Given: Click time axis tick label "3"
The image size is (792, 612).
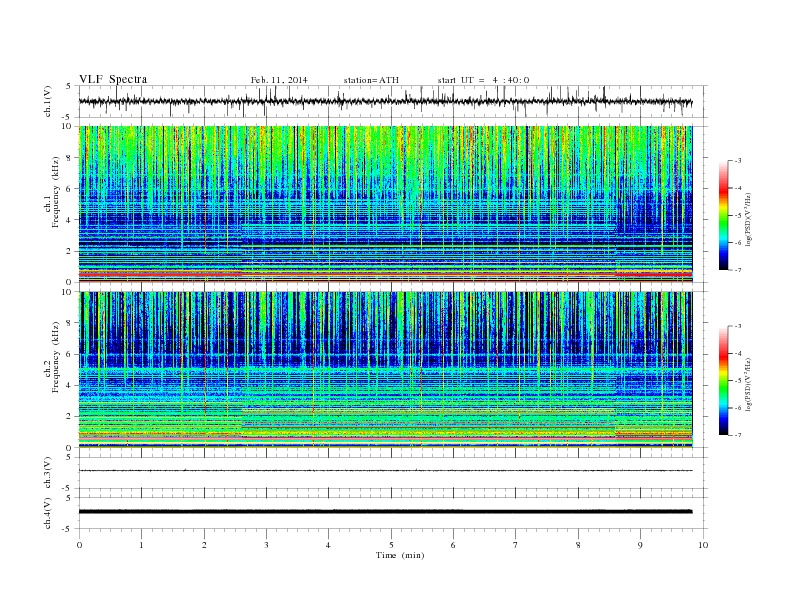Looking at the screenshot, I should tap(266, 545).
